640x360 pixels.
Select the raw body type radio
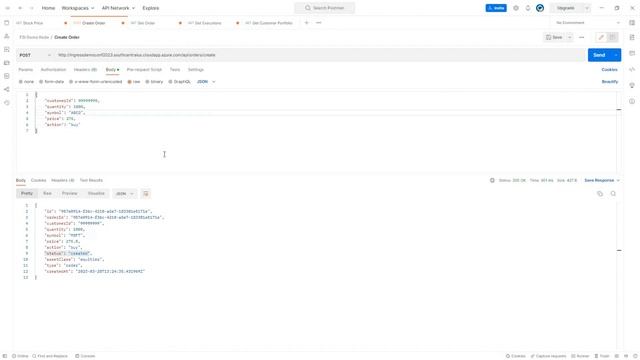[x=129, y=82]
